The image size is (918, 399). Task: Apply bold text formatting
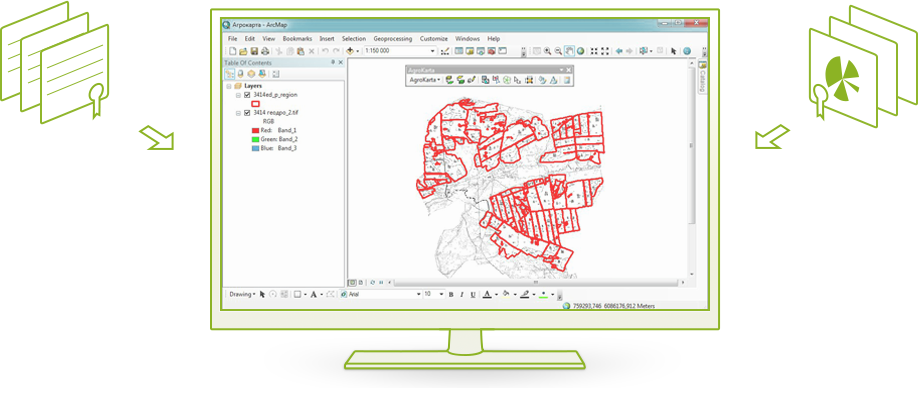[x=451, y=294]
